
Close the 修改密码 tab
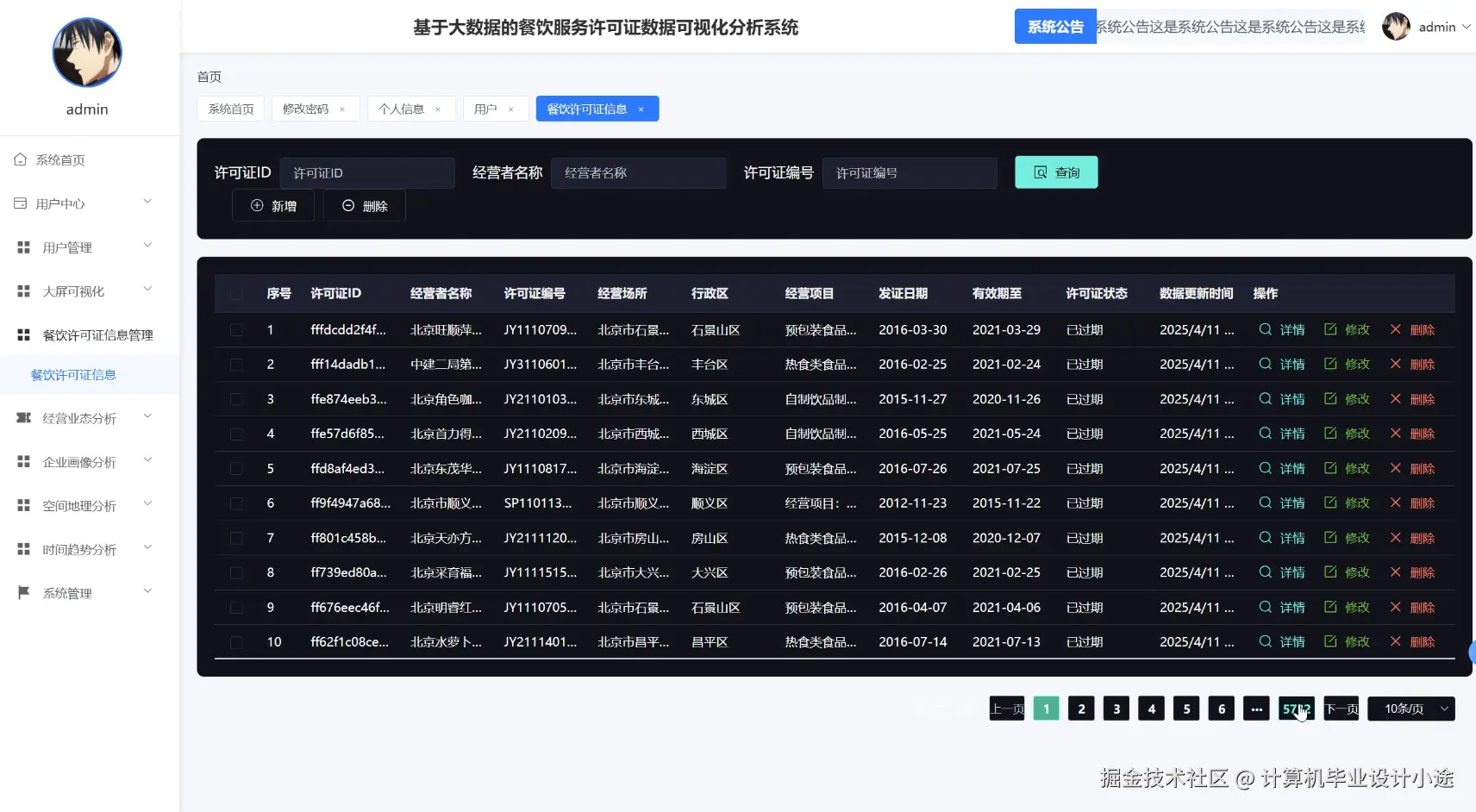tap(342, 109)
